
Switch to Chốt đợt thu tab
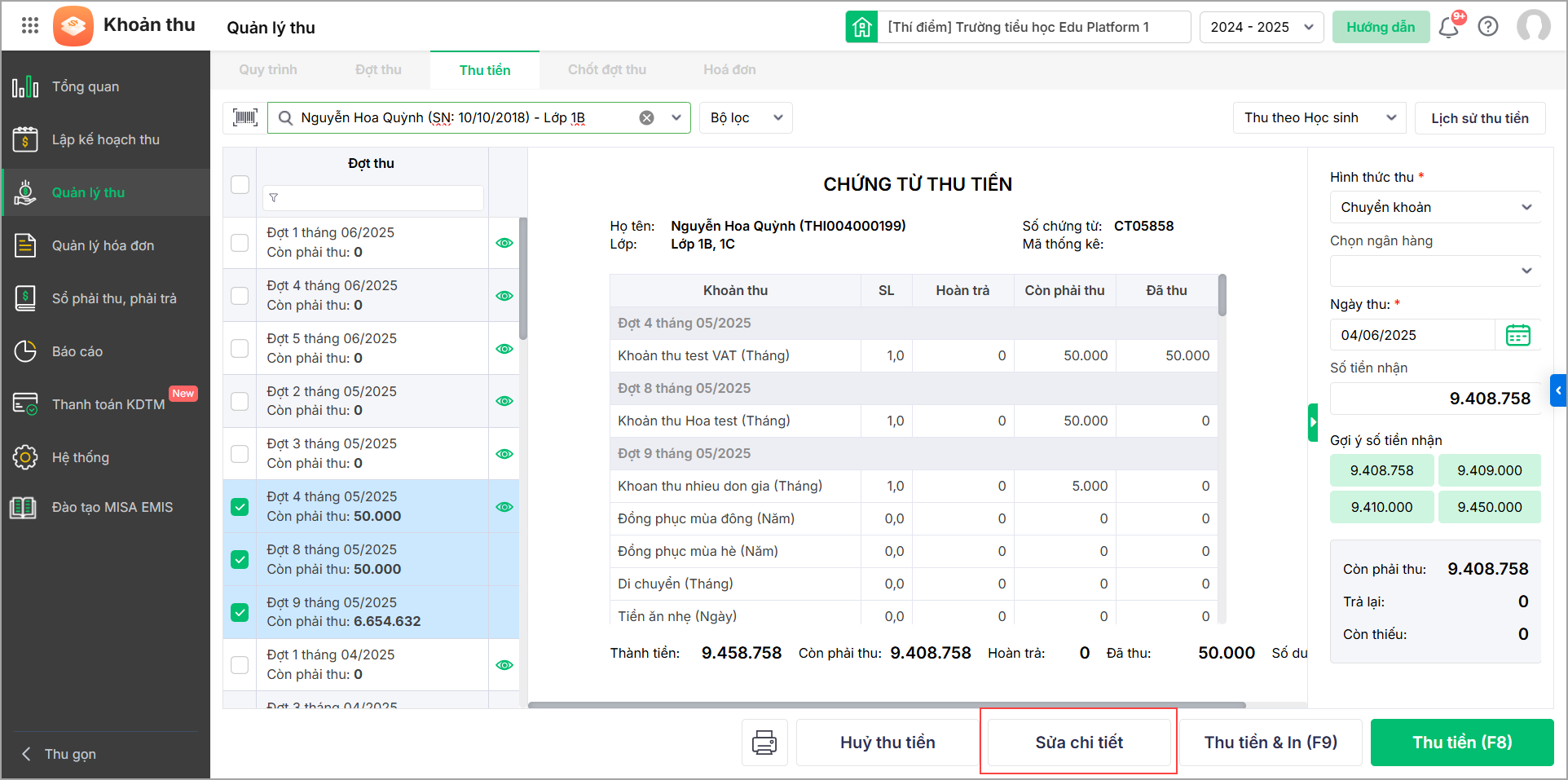607,70
